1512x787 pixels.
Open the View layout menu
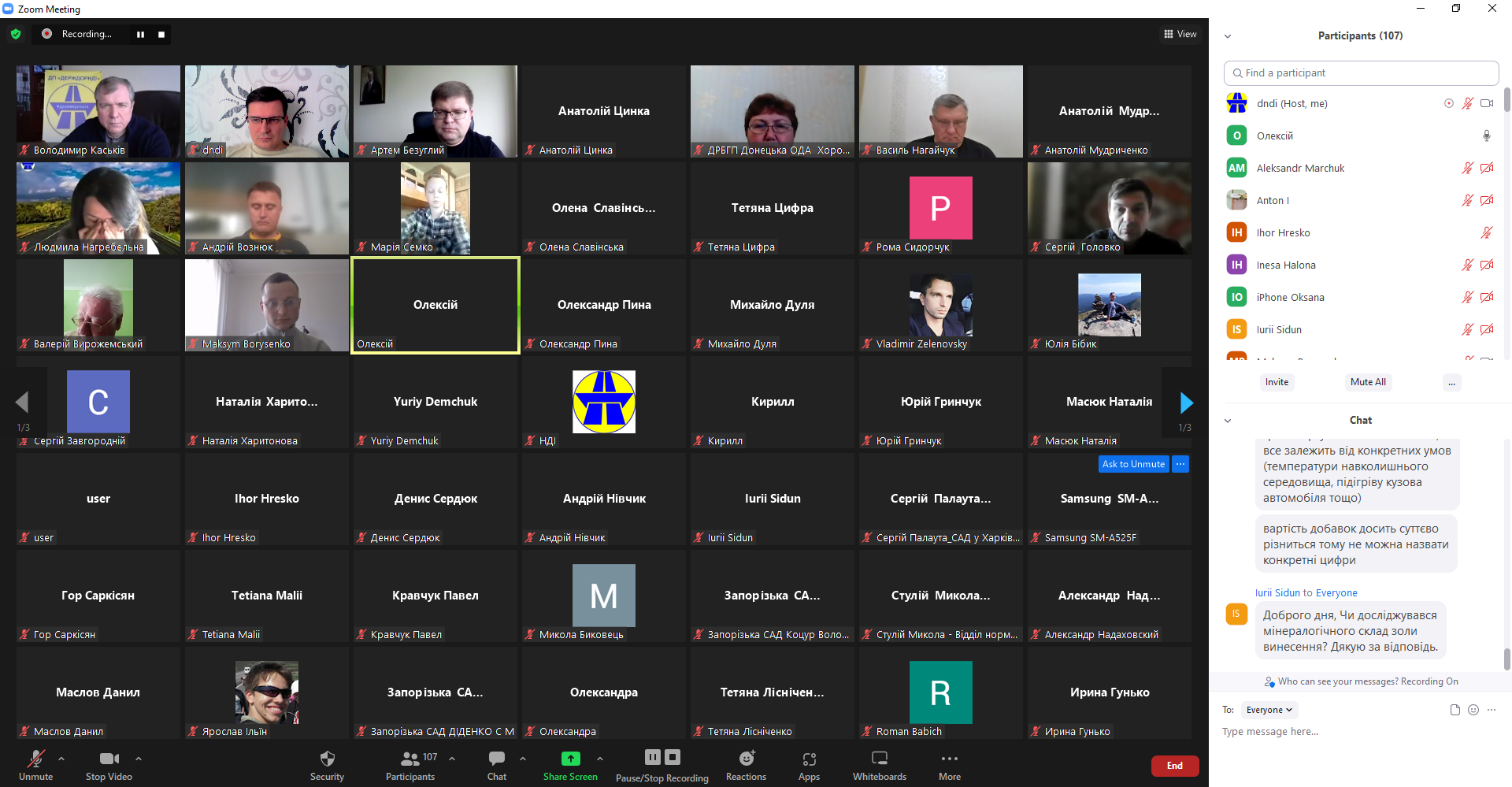point(1180,34)
